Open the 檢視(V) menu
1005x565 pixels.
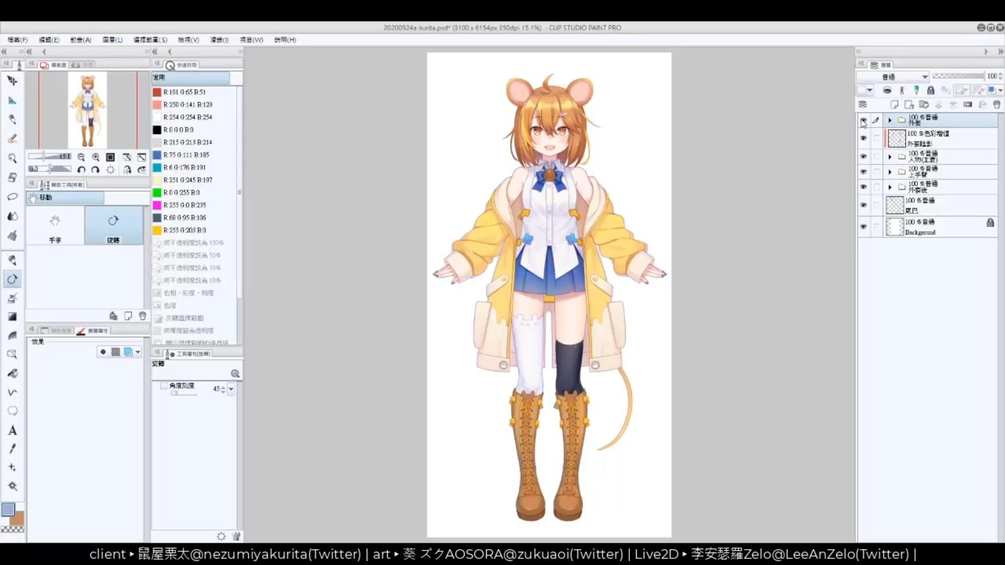(x=188, y=40)
